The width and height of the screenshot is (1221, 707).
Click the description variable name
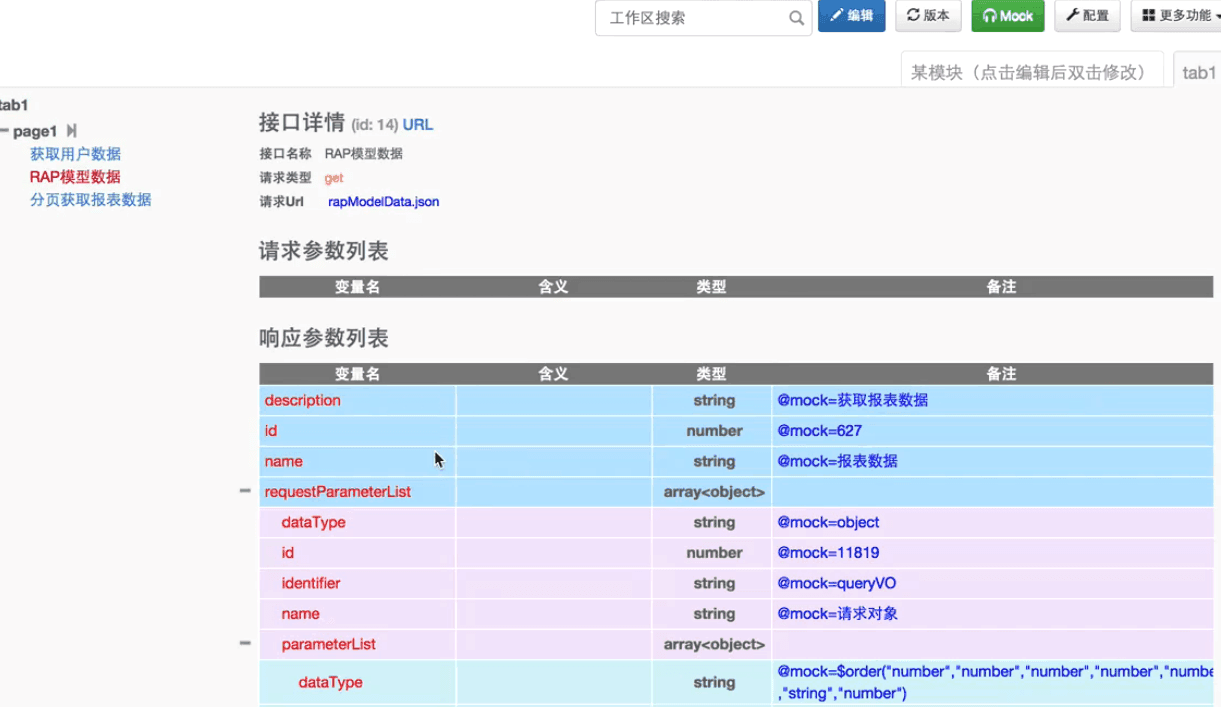coord(302,400)
